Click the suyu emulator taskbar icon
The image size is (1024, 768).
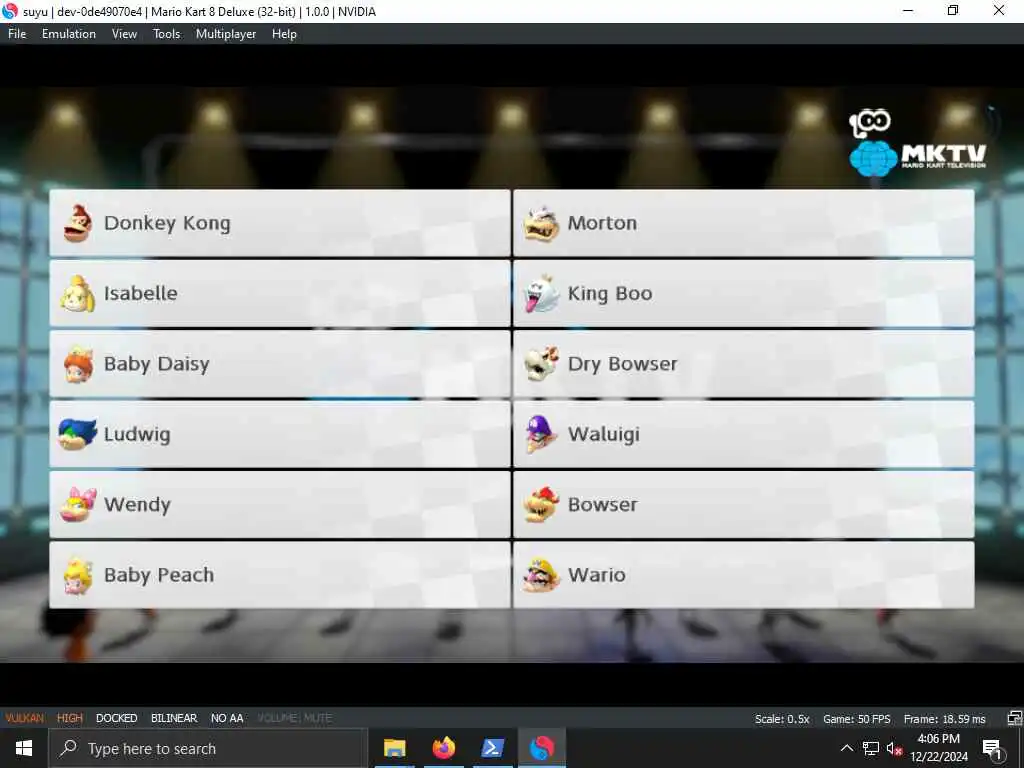(541, 748)
